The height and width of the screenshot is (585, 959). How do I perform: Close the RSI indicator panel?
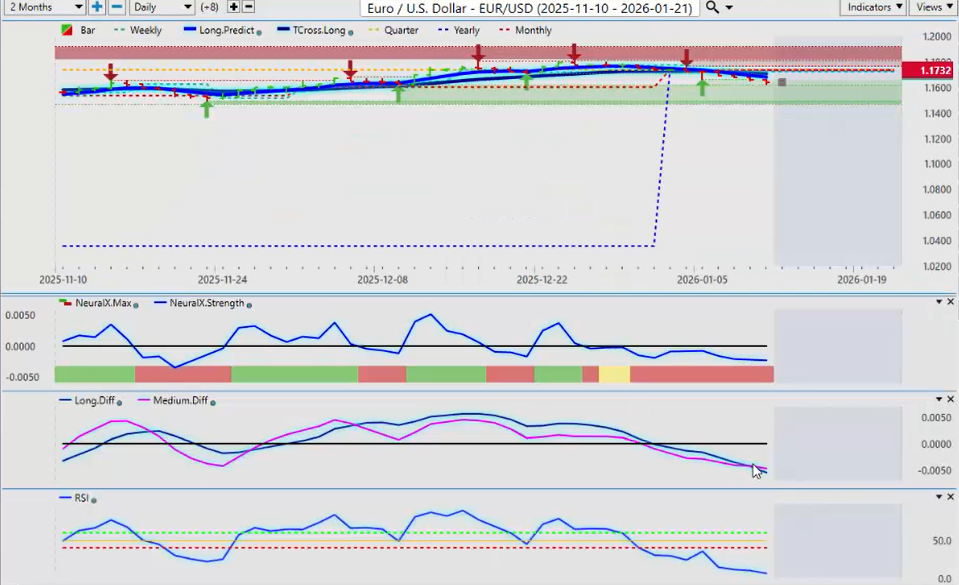(950, 497)
